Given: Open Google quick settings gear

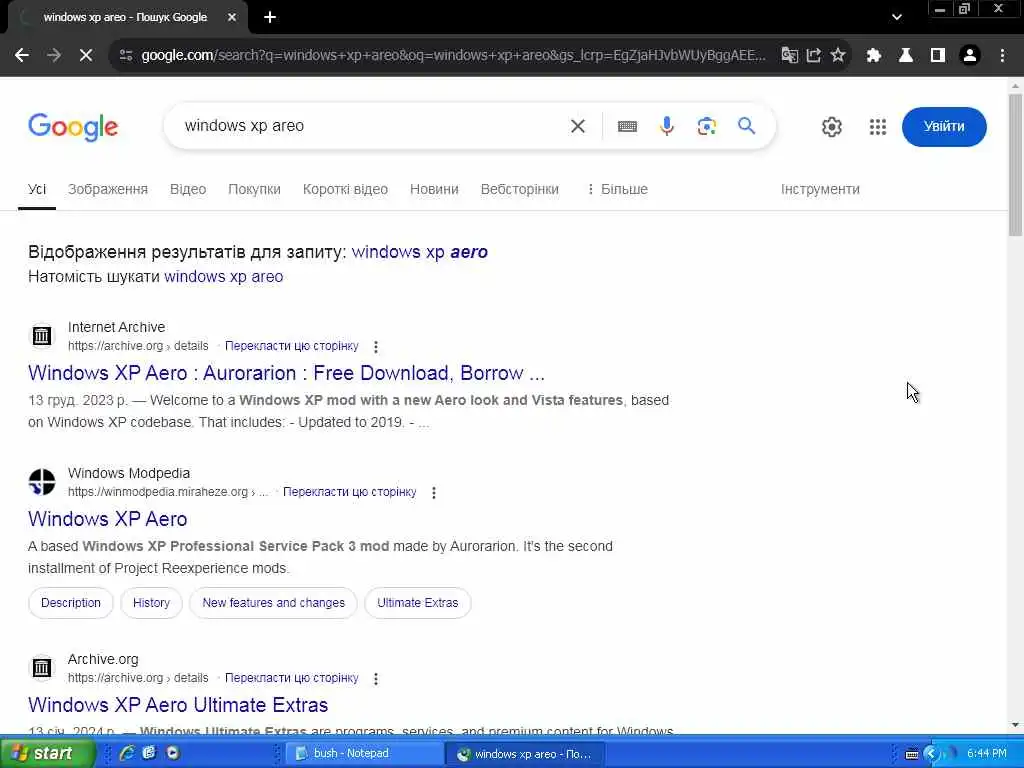Looking at the screenshot, I should pyautogui.click(x=831, y=127).
